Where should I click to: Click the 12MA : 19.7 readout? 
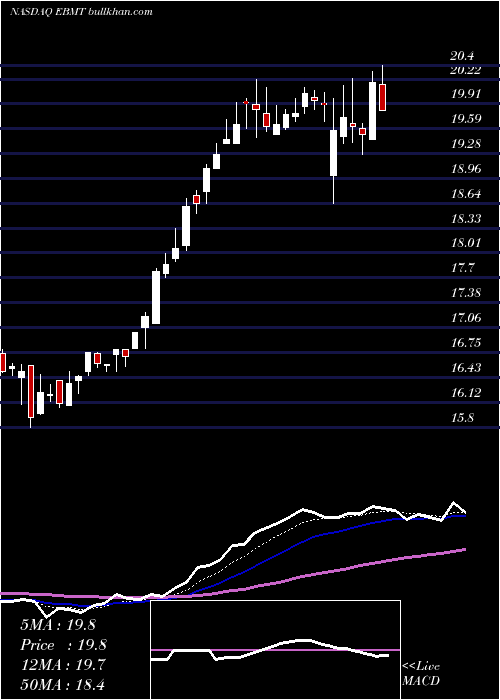point(61,666)
